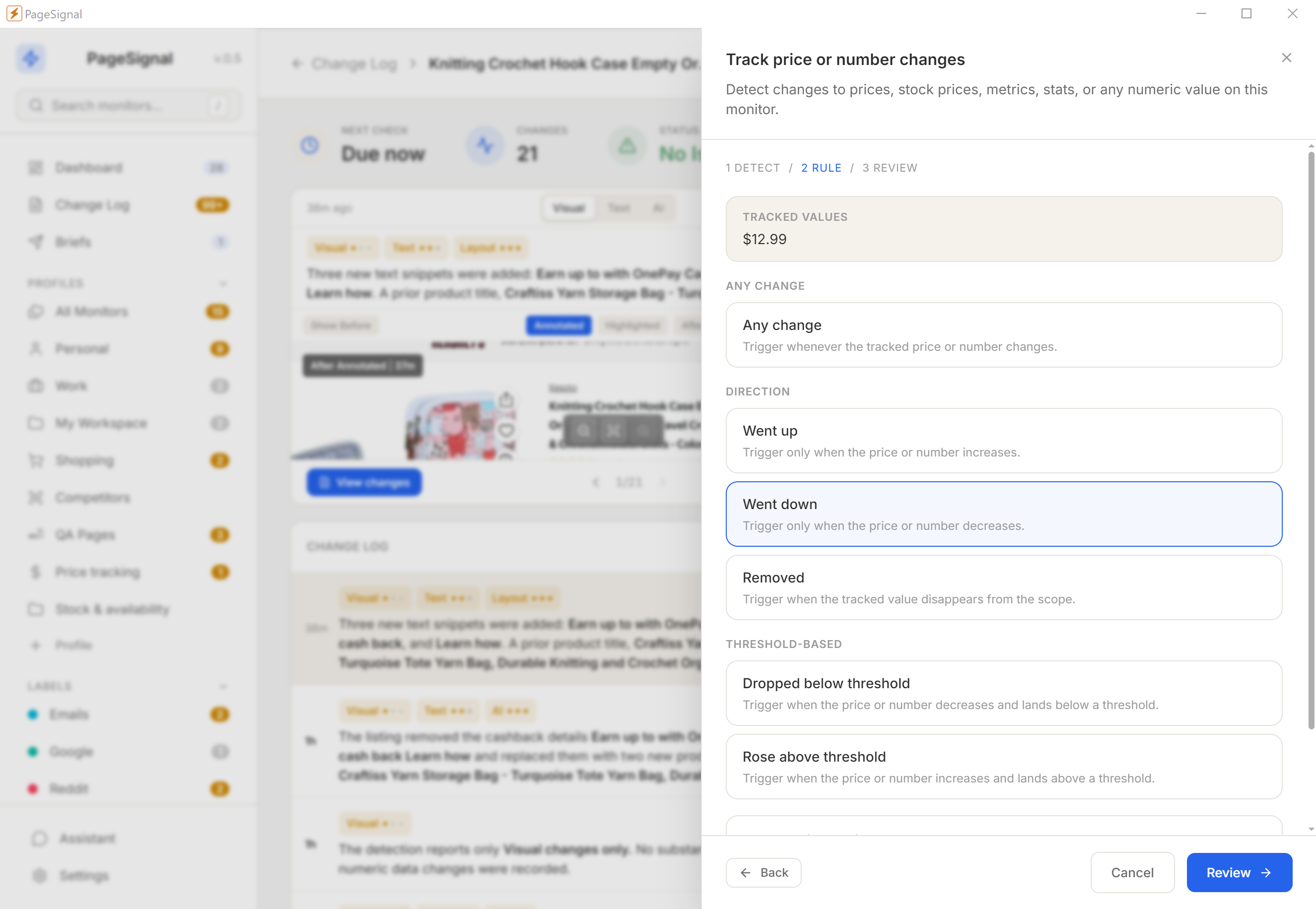Go to step 1 Detect
The height and width of the screenshot is (909, 1316).
[x=753, y=168]
